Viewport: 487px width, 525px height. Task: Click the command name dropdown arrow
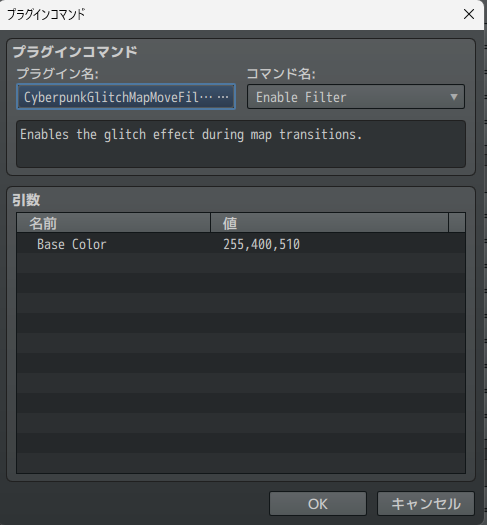pos(454,97)
